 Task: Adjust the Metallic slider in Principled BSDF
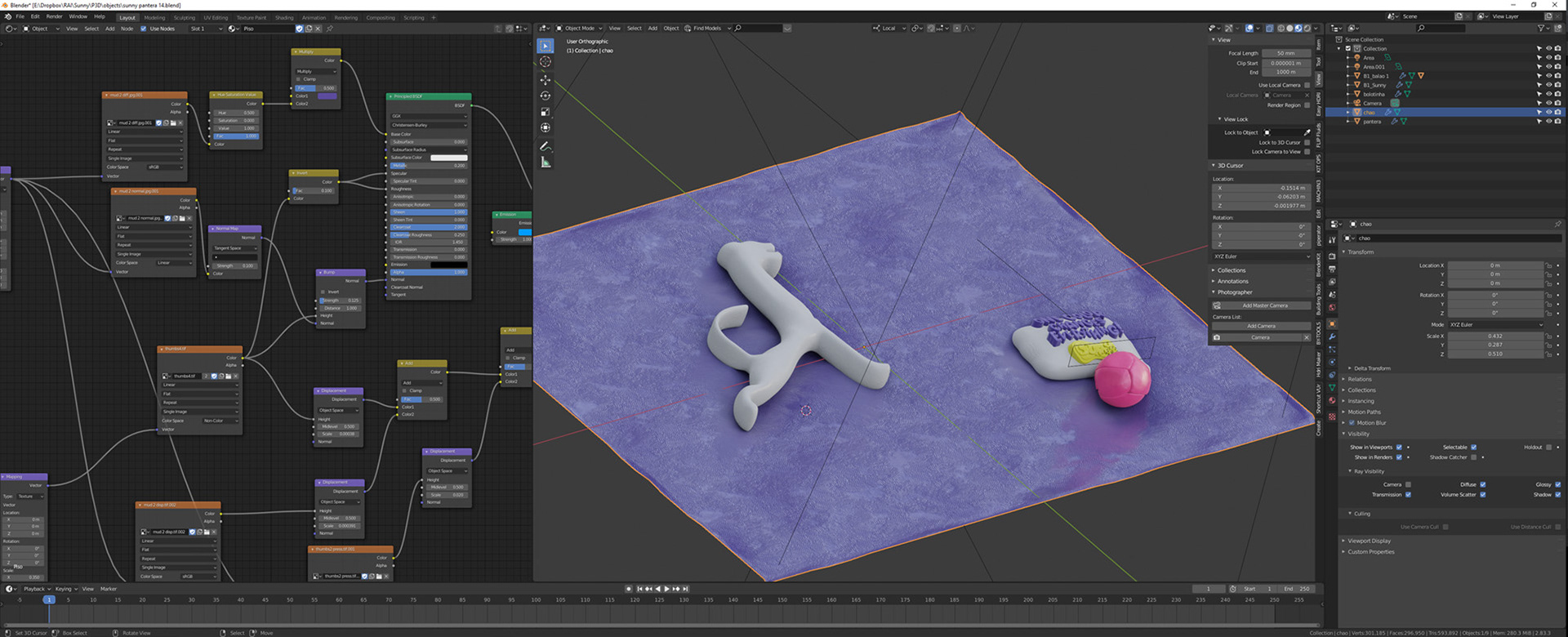pos(429,165)
